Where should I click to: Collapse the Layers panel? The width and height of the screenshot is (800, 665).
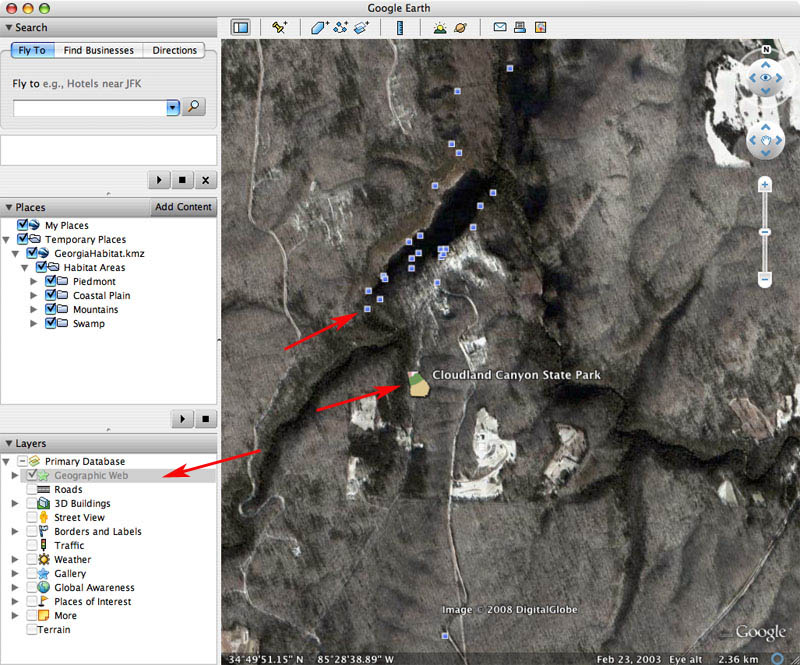(9, 443)
